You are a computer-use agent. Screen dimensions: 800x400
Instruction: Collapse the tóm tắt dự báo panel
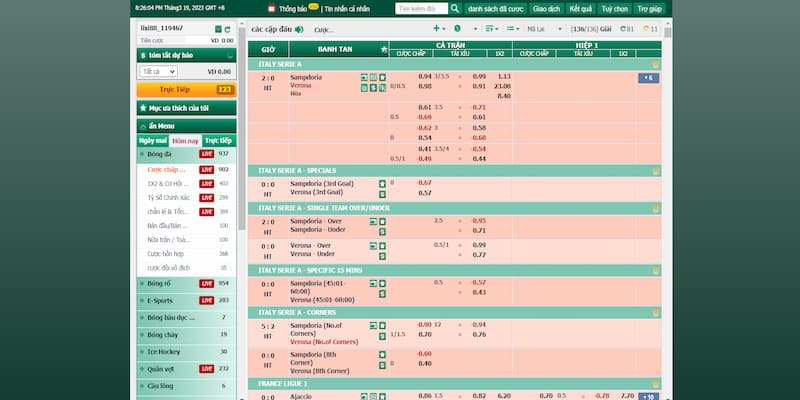coord(230,56)
